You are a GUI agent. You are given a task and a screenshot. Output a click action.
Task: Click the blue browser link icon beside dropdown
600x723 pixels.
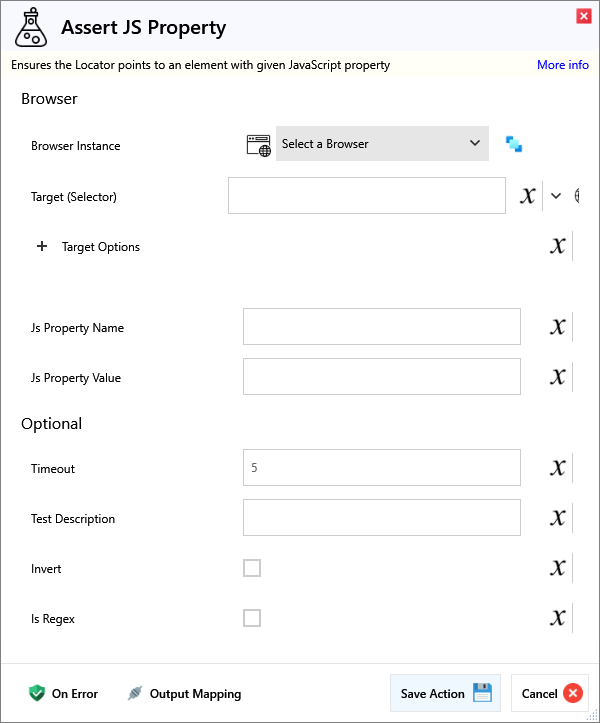pos(514,144)
